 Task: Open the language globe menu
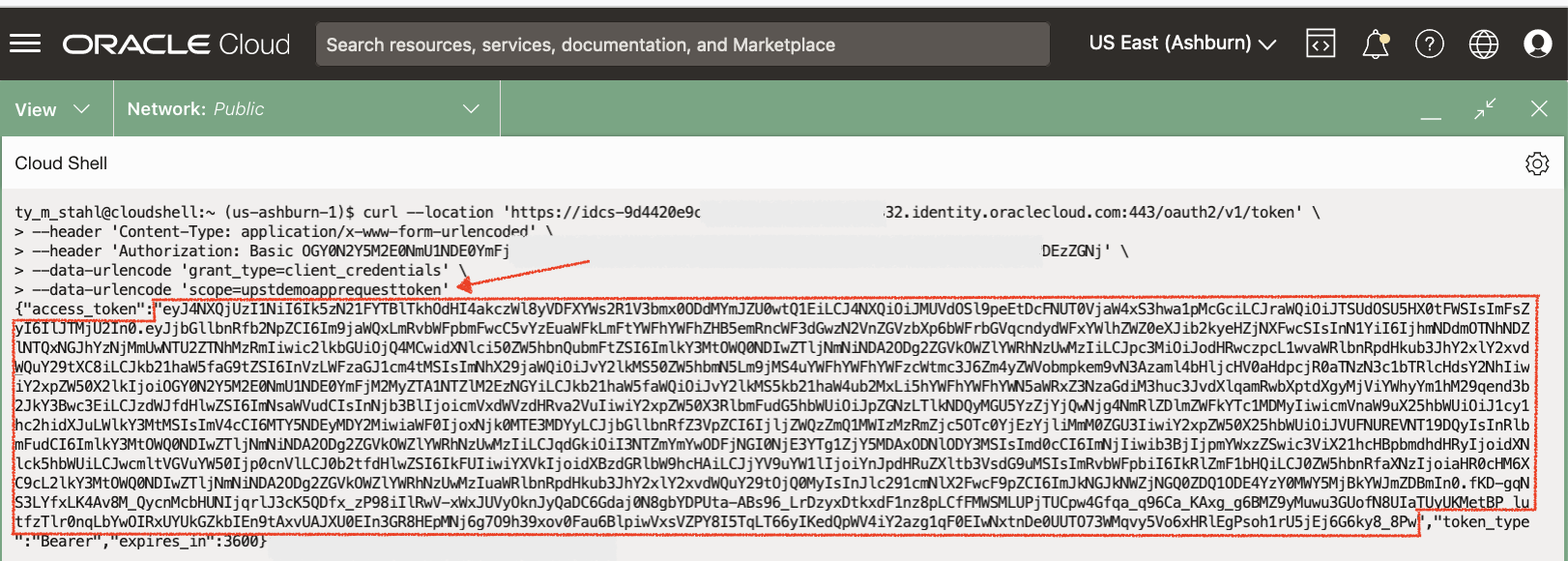point(1483,44)
